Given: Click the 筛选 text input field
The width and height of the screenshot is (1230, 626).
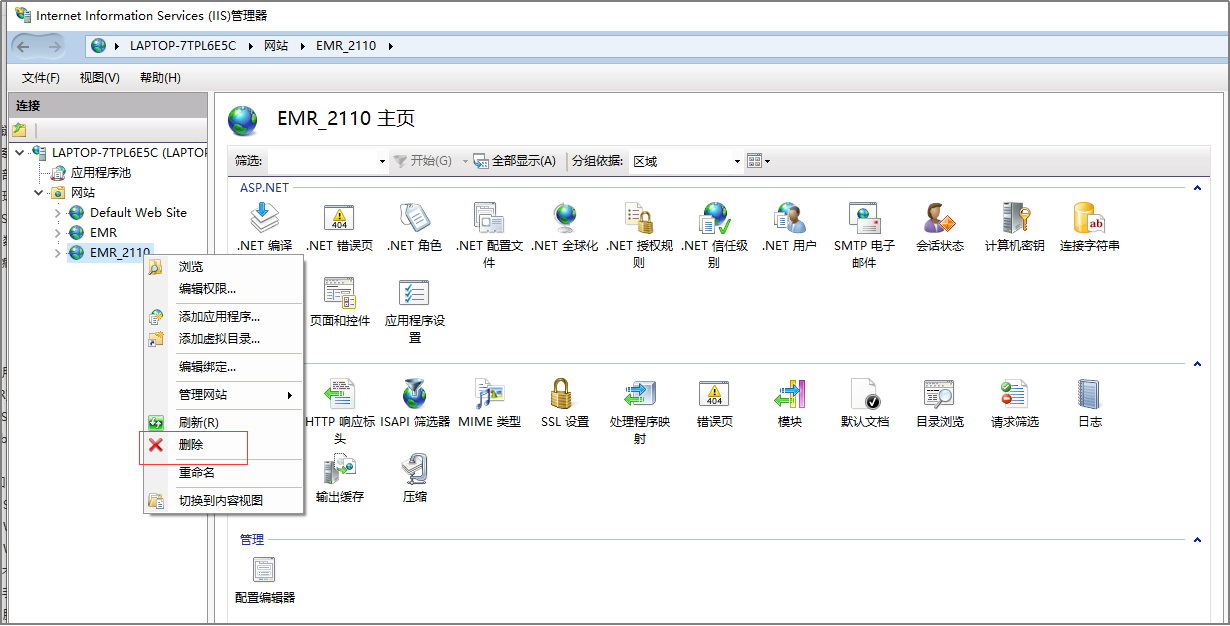Looking at the screenshot, I should tap(321, 161).
